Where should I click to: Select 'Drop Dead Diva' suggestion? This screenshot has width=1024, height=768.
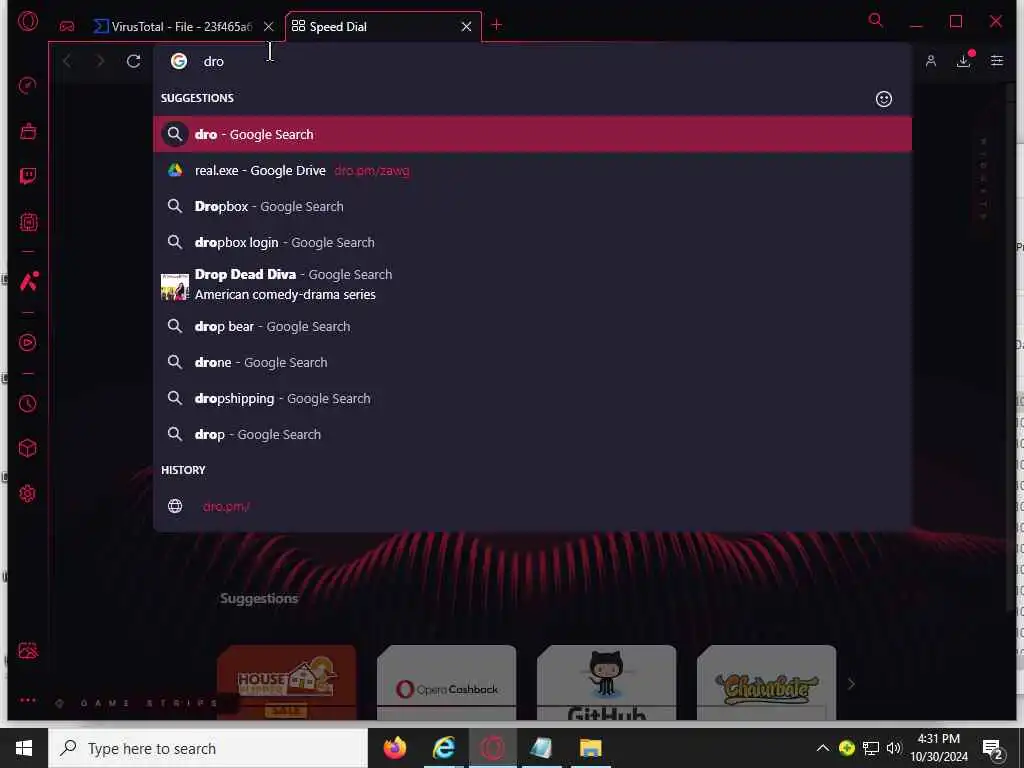532,284
